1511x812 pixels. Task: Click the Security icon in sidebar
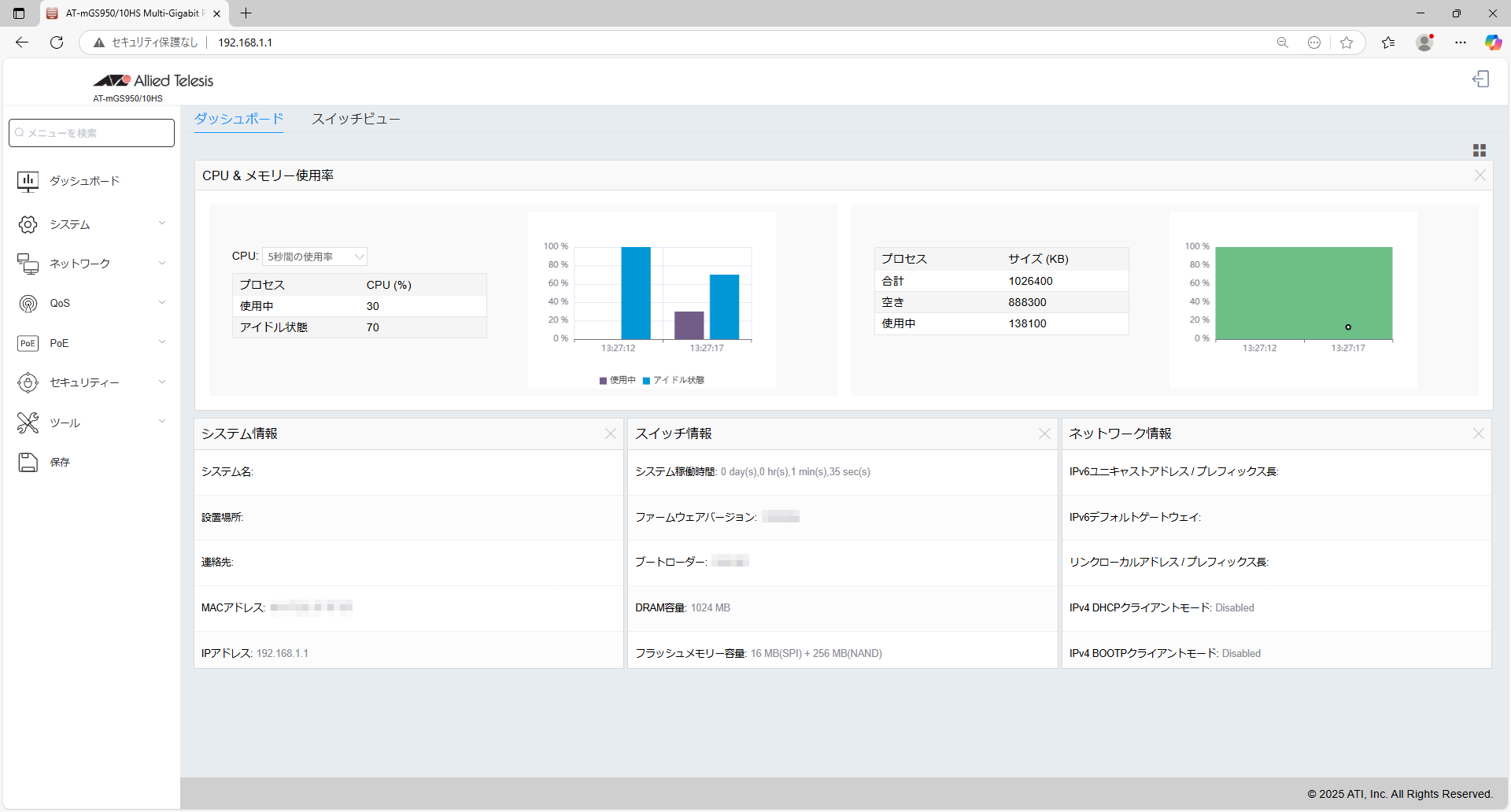[x=28, y=383]
